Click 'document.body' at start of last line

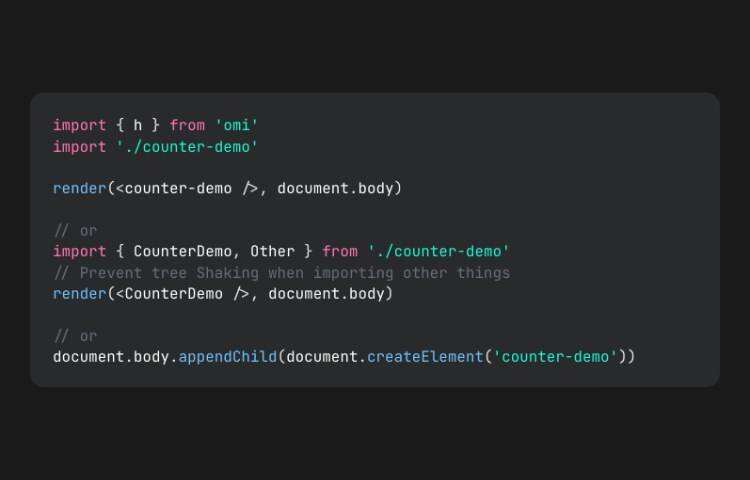tap(111, 357)
